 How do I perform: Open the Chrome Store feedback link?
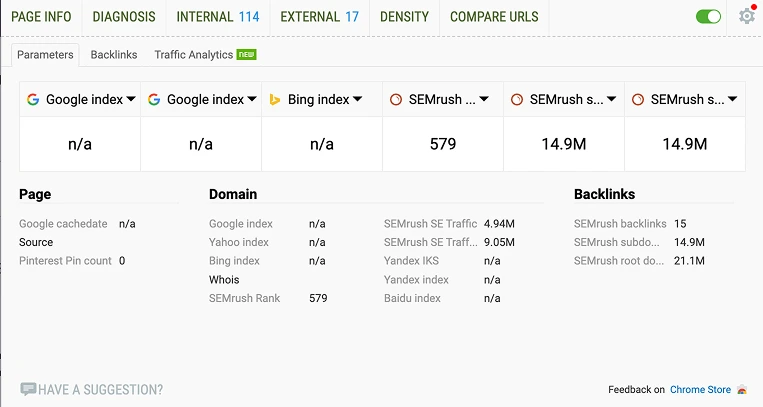[700, 390]
